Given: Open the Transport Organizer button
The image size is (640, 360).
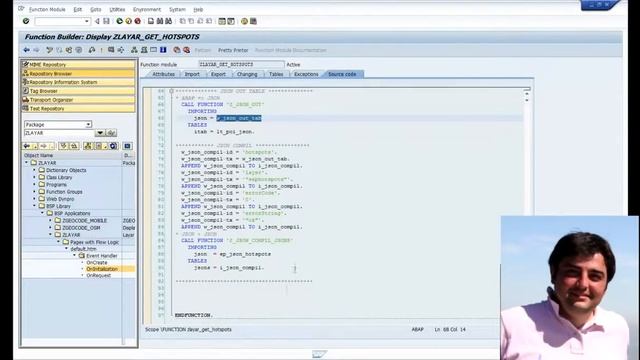Looking at the screenshot, I should click(x=78, y=100).
